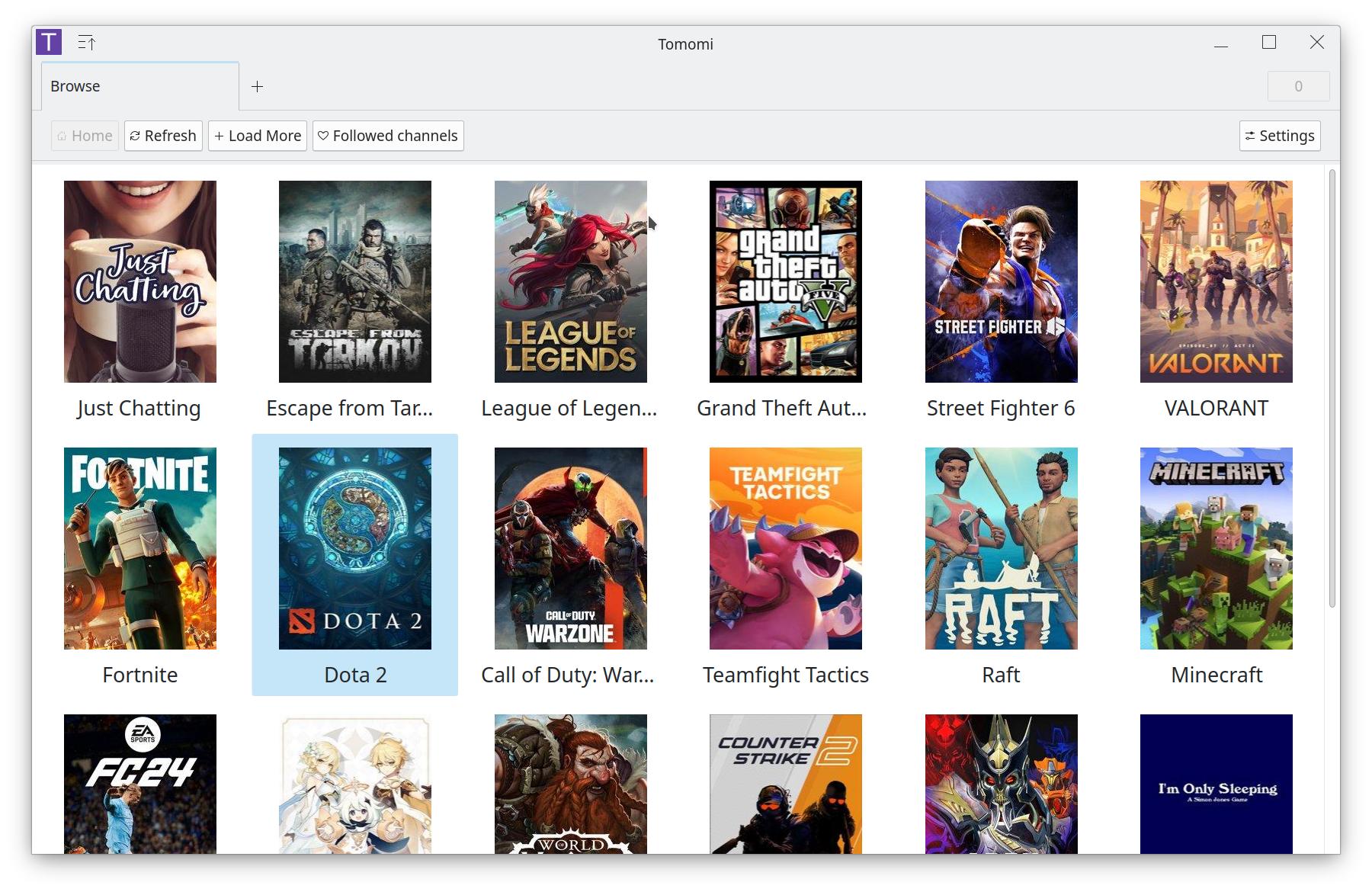Viewport: 1372px width, 892px height.
Task: Maximize the Tomomi window
Action: click(1269, 43)
